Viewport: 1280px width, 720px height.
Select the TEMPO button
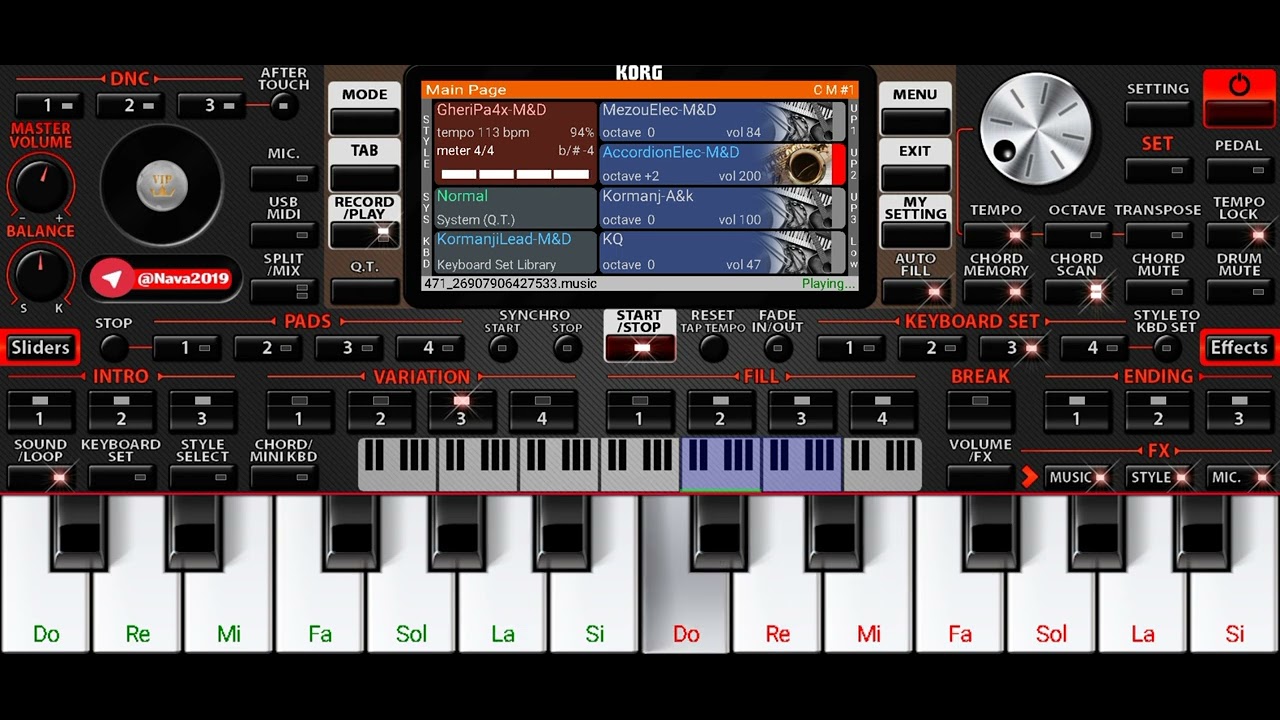click(x=996, y=235)
